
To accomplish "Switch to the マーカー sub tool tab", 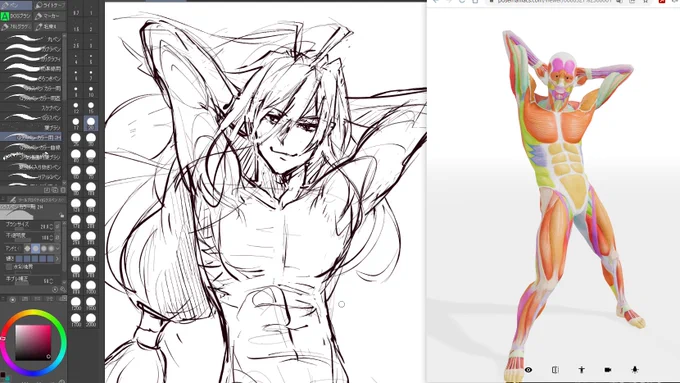I will [49, 16].
